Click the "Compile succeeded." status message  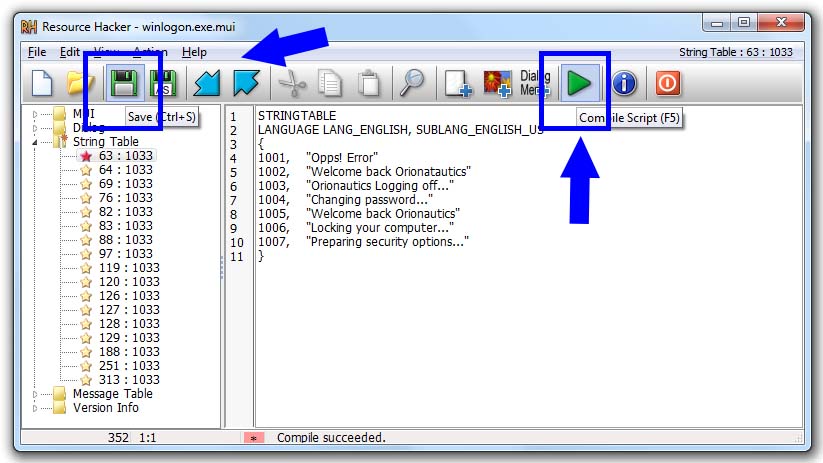331,438
